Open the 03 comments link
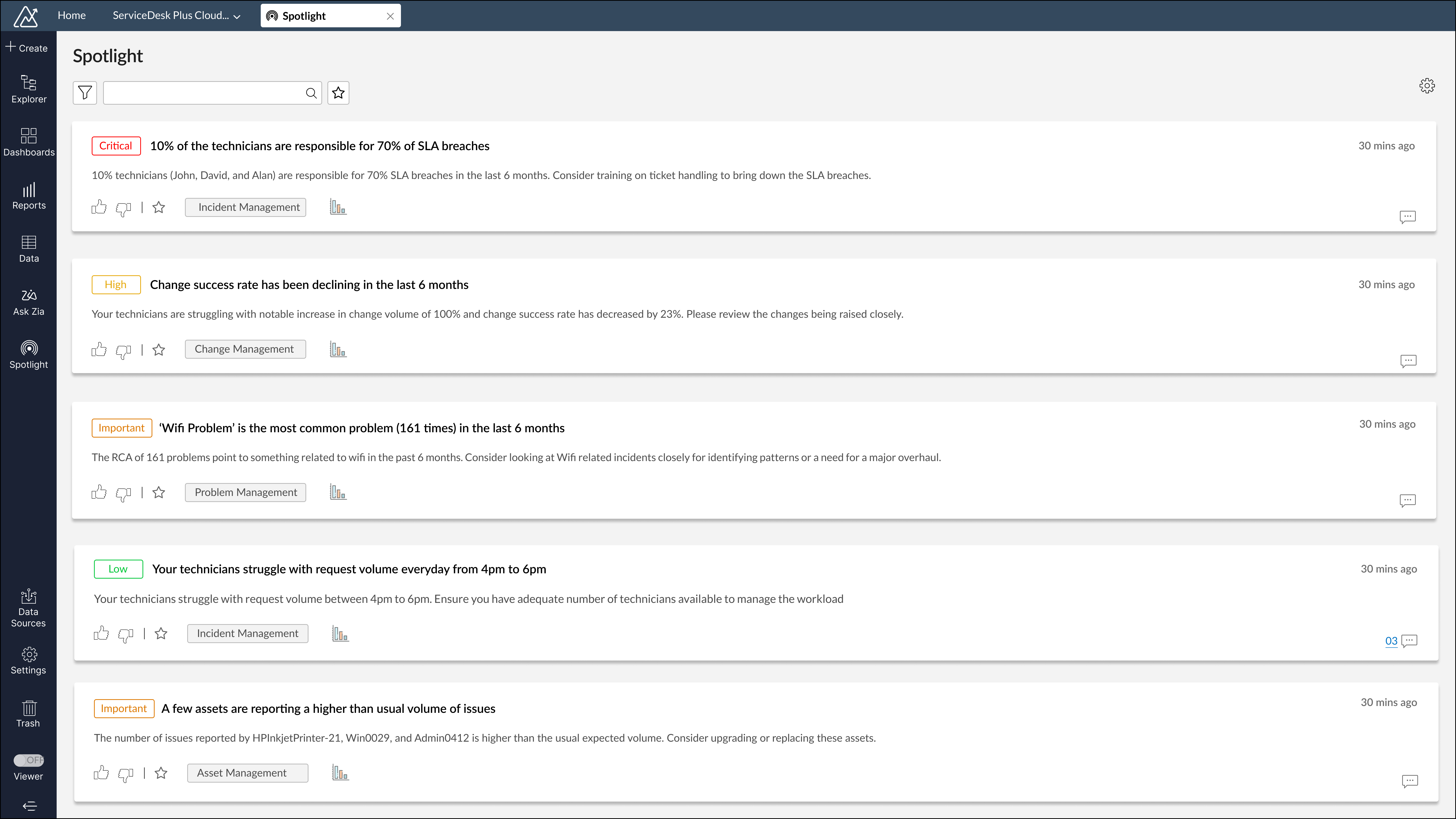The image size is (1456, 819). 1391,641
